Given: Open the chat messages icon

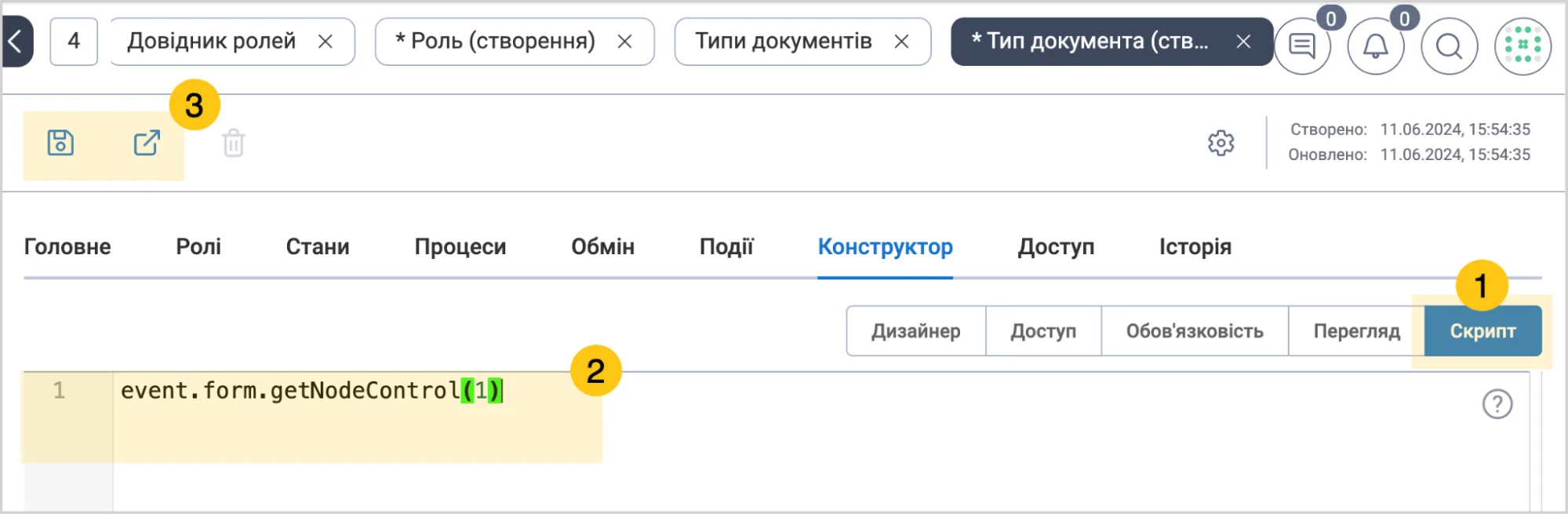Looking at the screenshot, I should 1302,46.
